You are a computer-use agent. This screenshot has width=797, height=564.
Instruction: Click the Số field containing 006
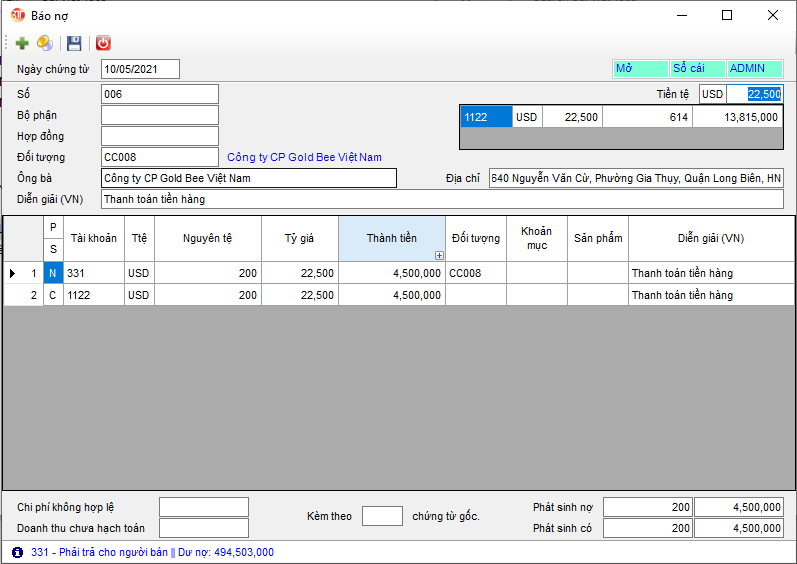pos(159,94)
